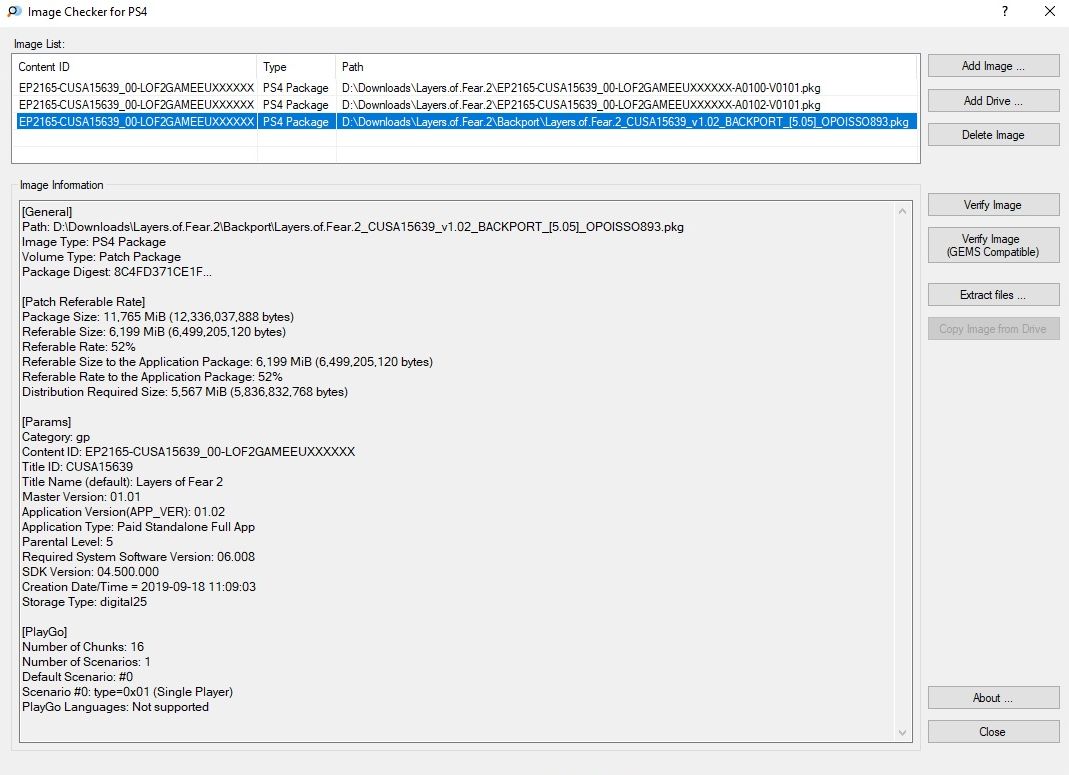Click the Close button at bottom right

tap(993, 732)
